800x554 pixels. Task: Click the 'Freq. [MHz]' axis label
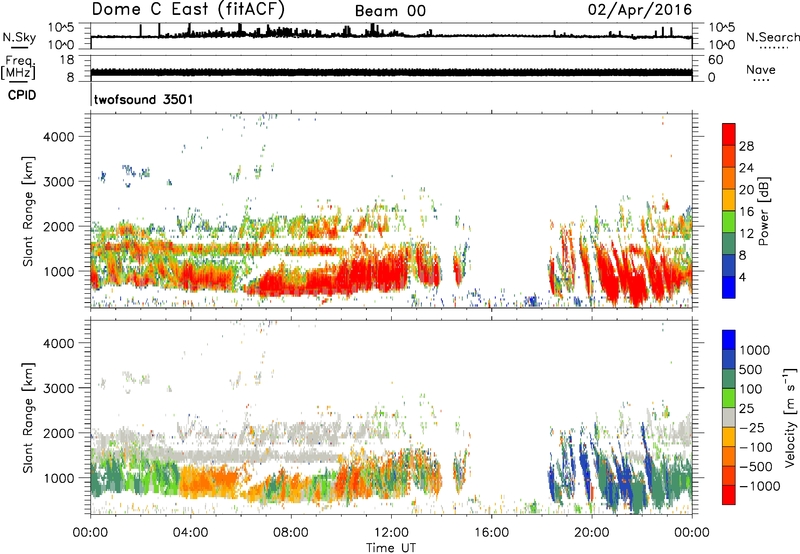tap(18, 68)
